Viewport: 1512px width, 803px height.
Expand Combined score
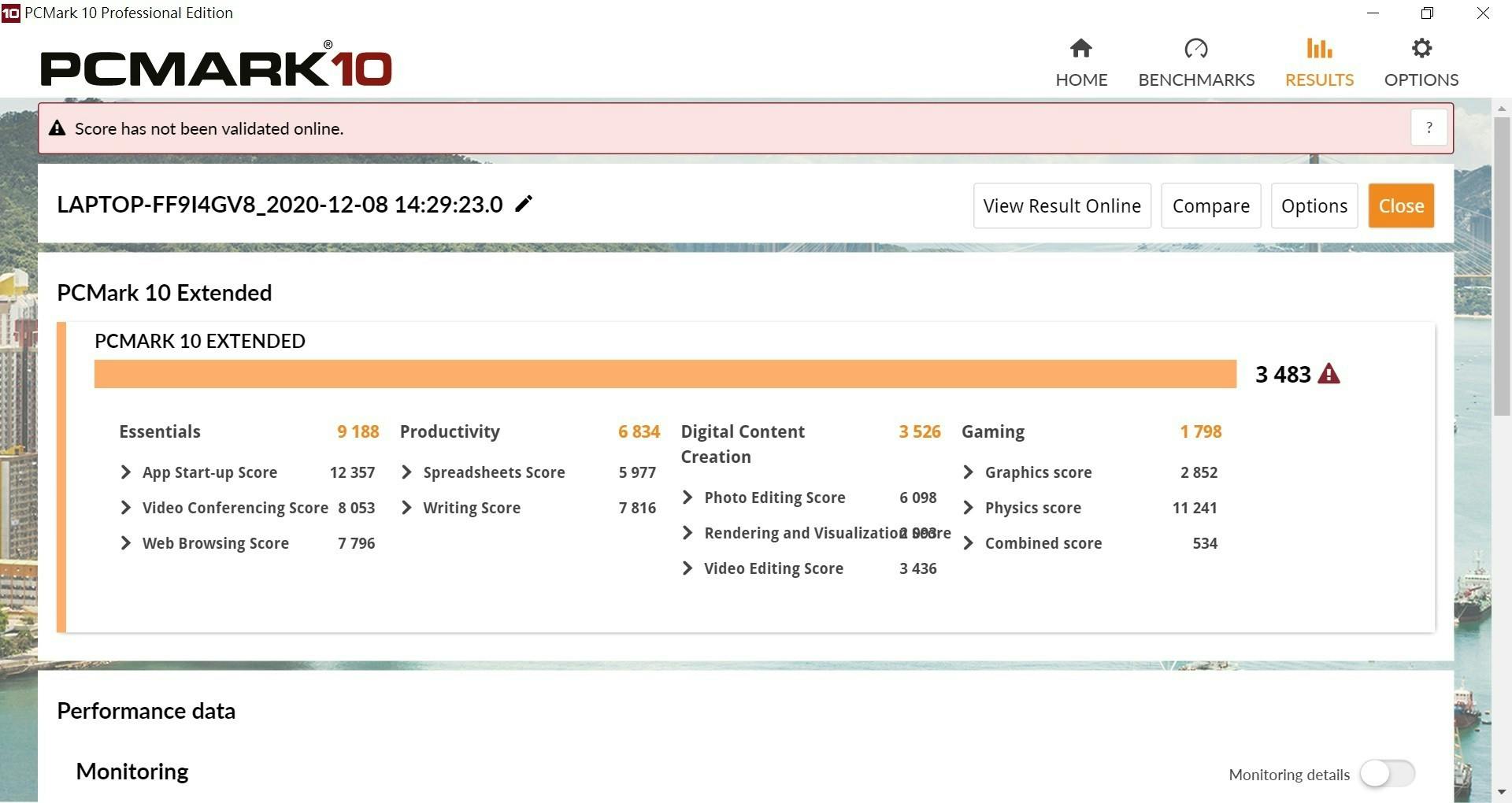pyautogui.click(x=969, y=543)
